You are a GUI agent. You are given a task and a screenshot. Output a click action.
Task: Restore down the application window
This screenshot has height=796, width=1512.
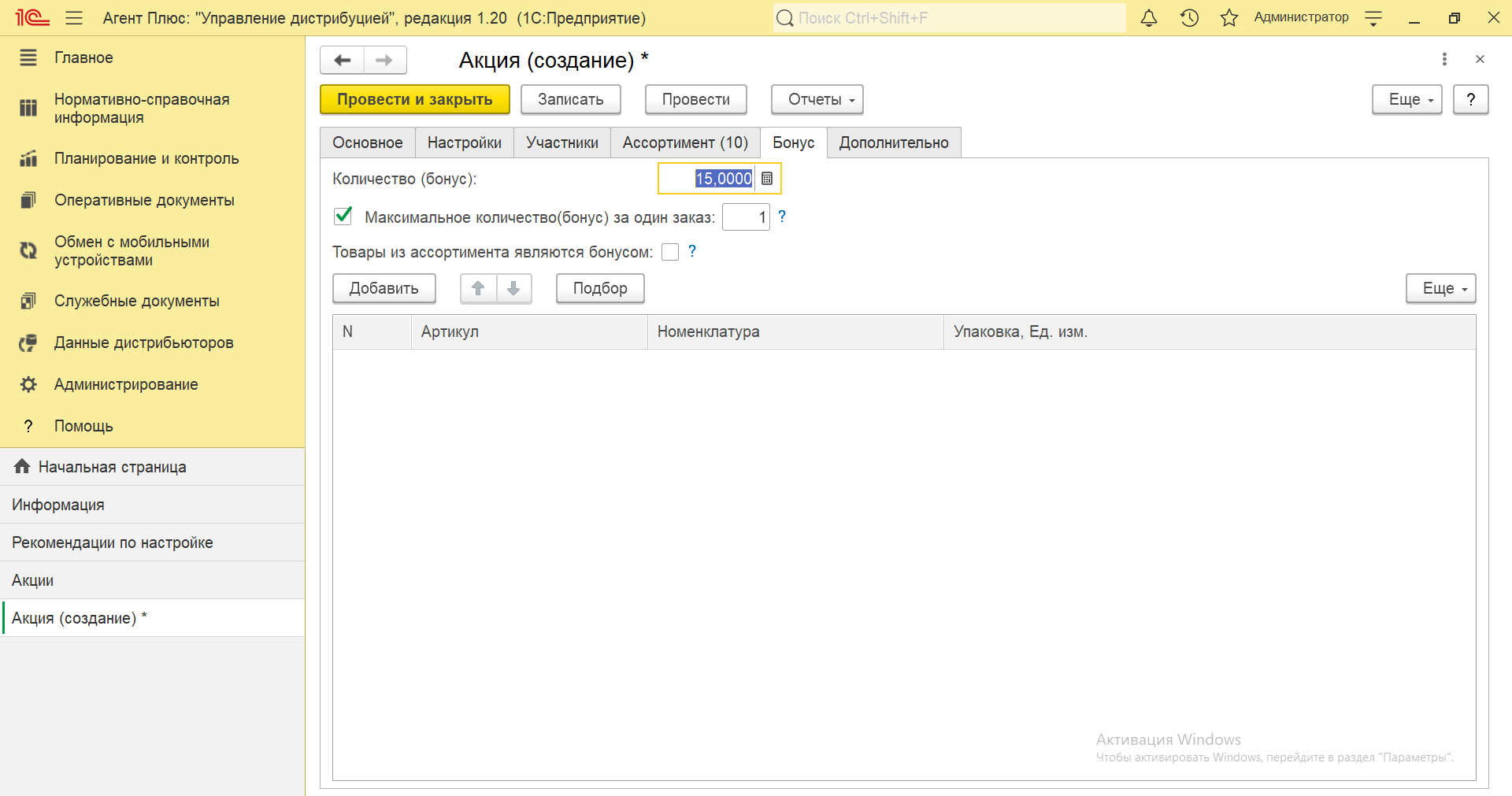pyautogui.click(x=1454, y=18)
